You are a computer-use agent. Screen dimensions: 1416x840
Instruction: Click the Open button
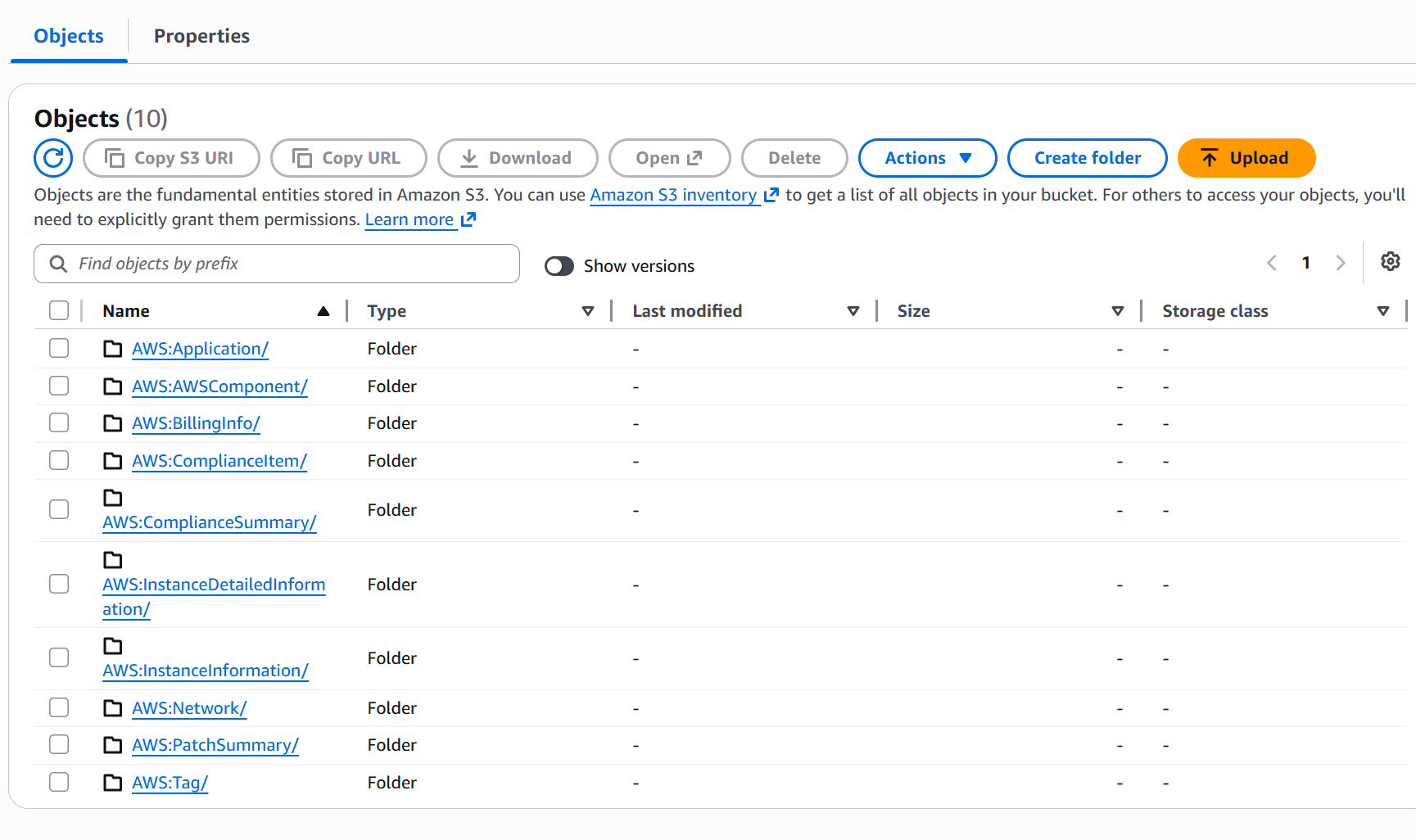tap(670, 158)
